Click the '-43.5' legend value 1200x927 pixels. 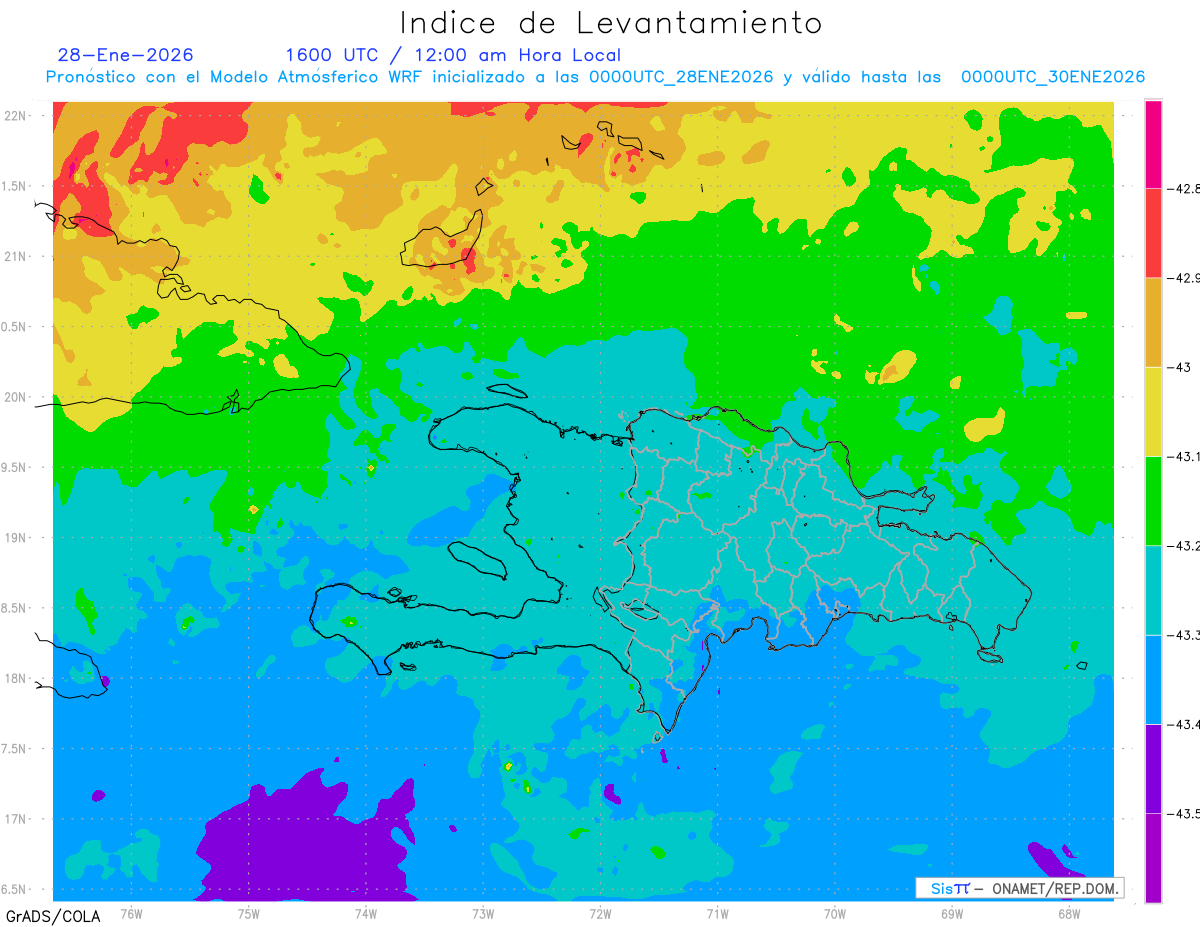(x=1183, y=814)
